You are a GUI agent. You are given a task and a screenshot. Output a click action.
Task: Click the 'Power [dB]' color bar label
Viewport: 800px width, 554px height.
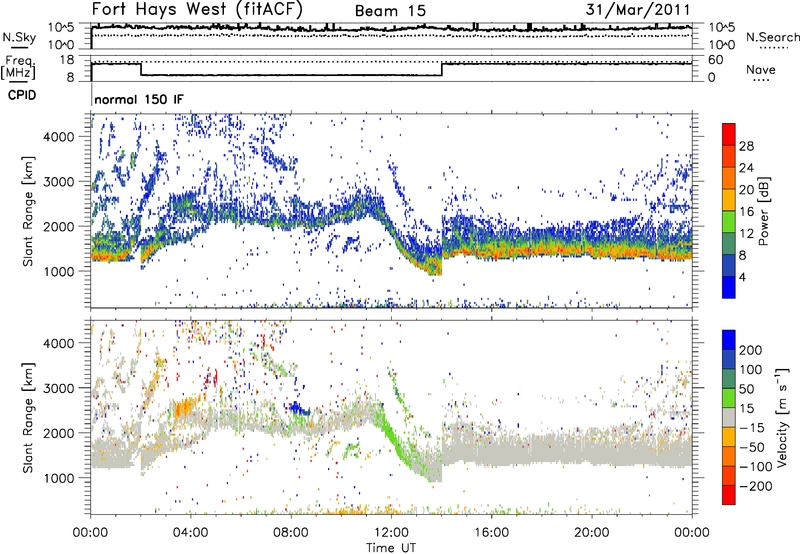pos(764,211)
